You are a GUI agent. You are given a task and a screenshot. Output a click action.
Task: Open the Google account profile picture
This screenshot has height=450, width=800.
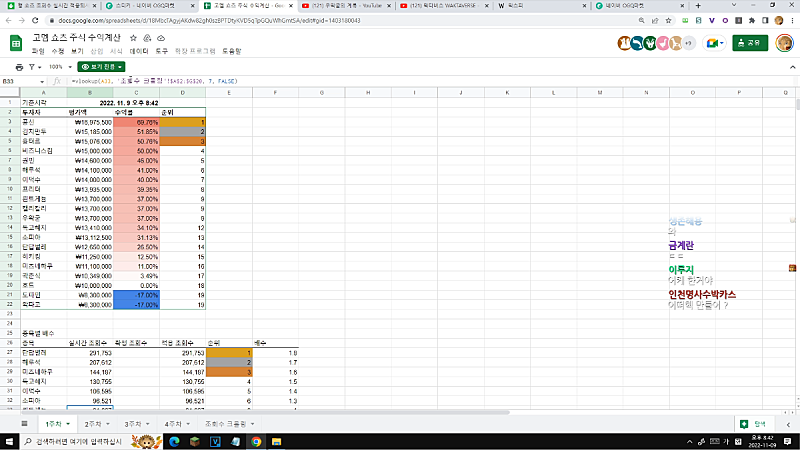click(784, 43)
